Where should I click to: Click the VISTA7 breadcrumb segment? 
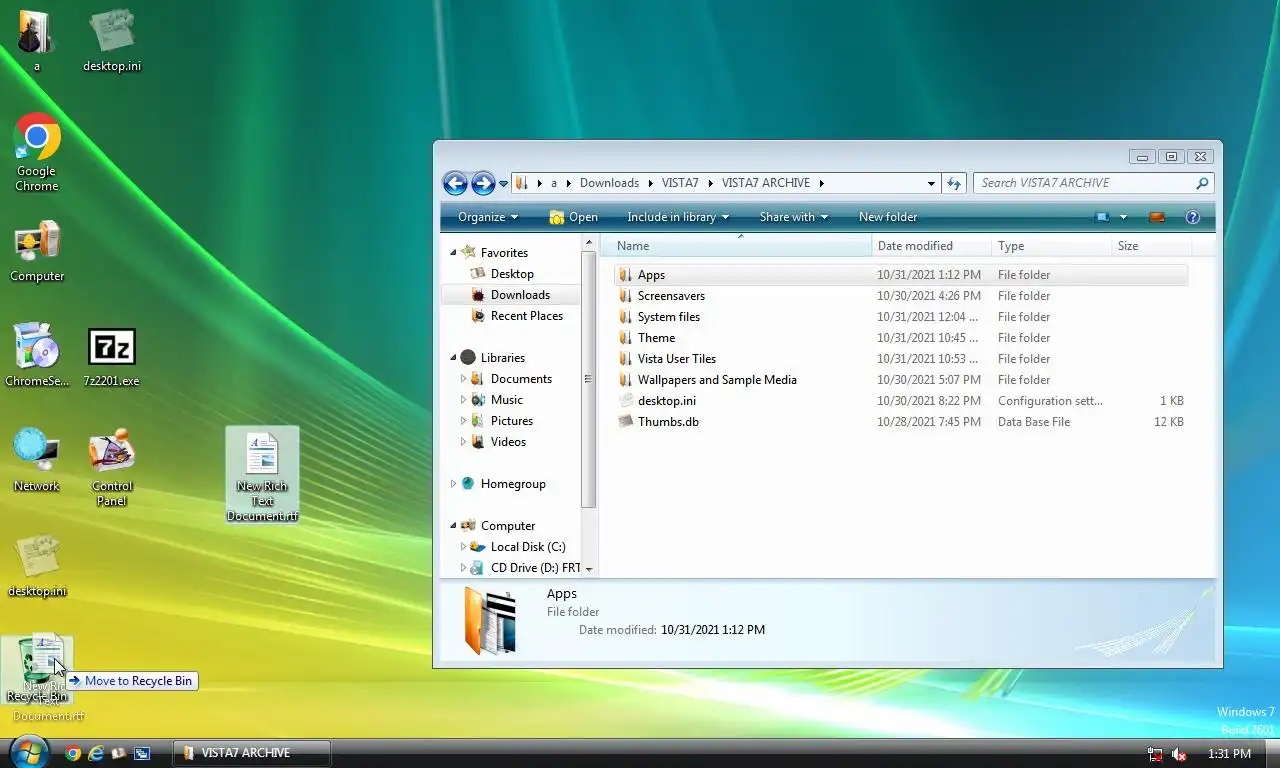coord(680,183)
